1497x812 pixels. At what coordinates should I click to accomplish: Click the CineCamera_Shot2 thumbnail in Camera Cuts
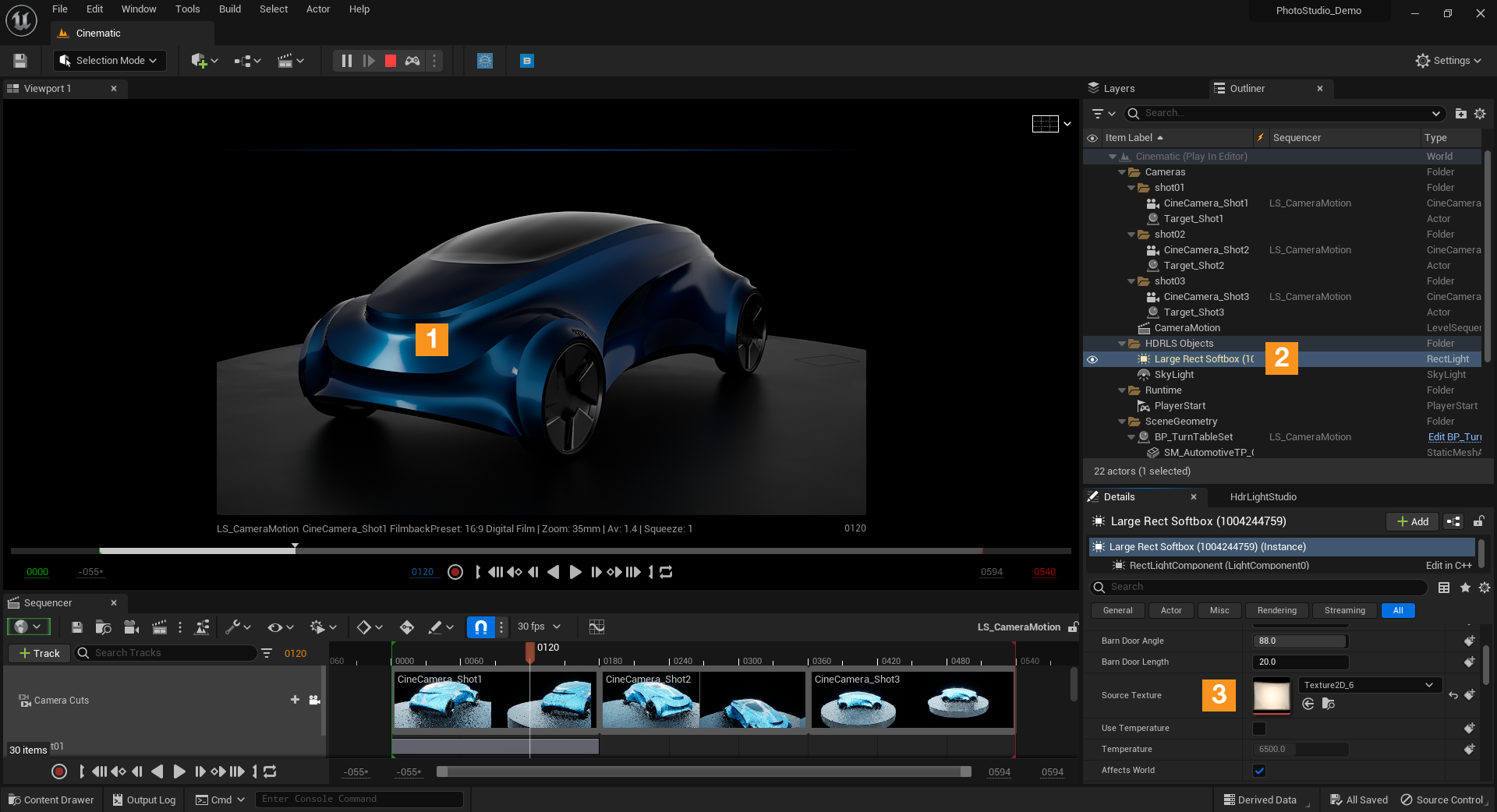click(x=704, y=701)
